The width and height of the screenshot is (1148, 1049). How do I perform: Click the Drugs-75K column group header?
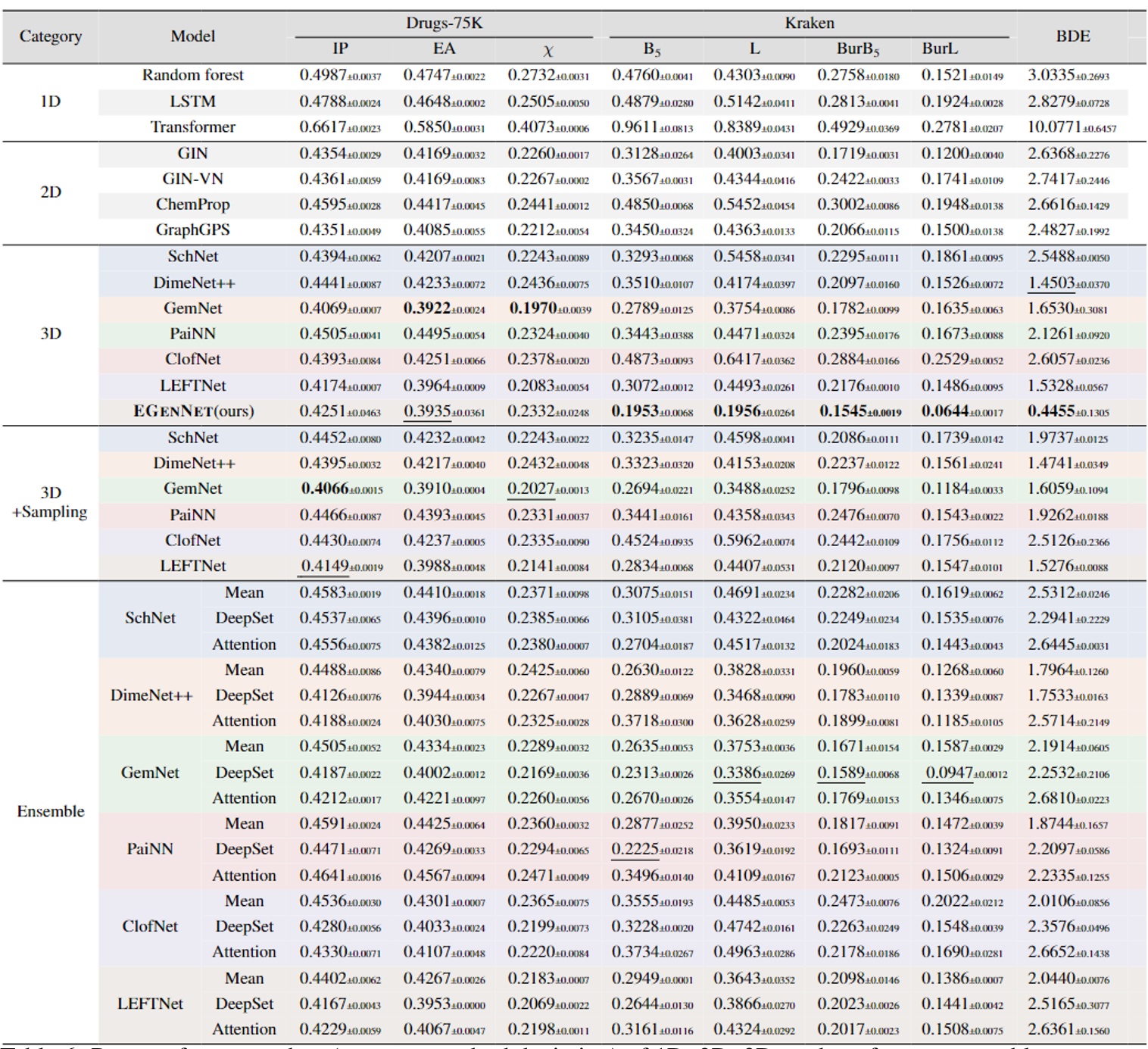[x=444, y=25]
